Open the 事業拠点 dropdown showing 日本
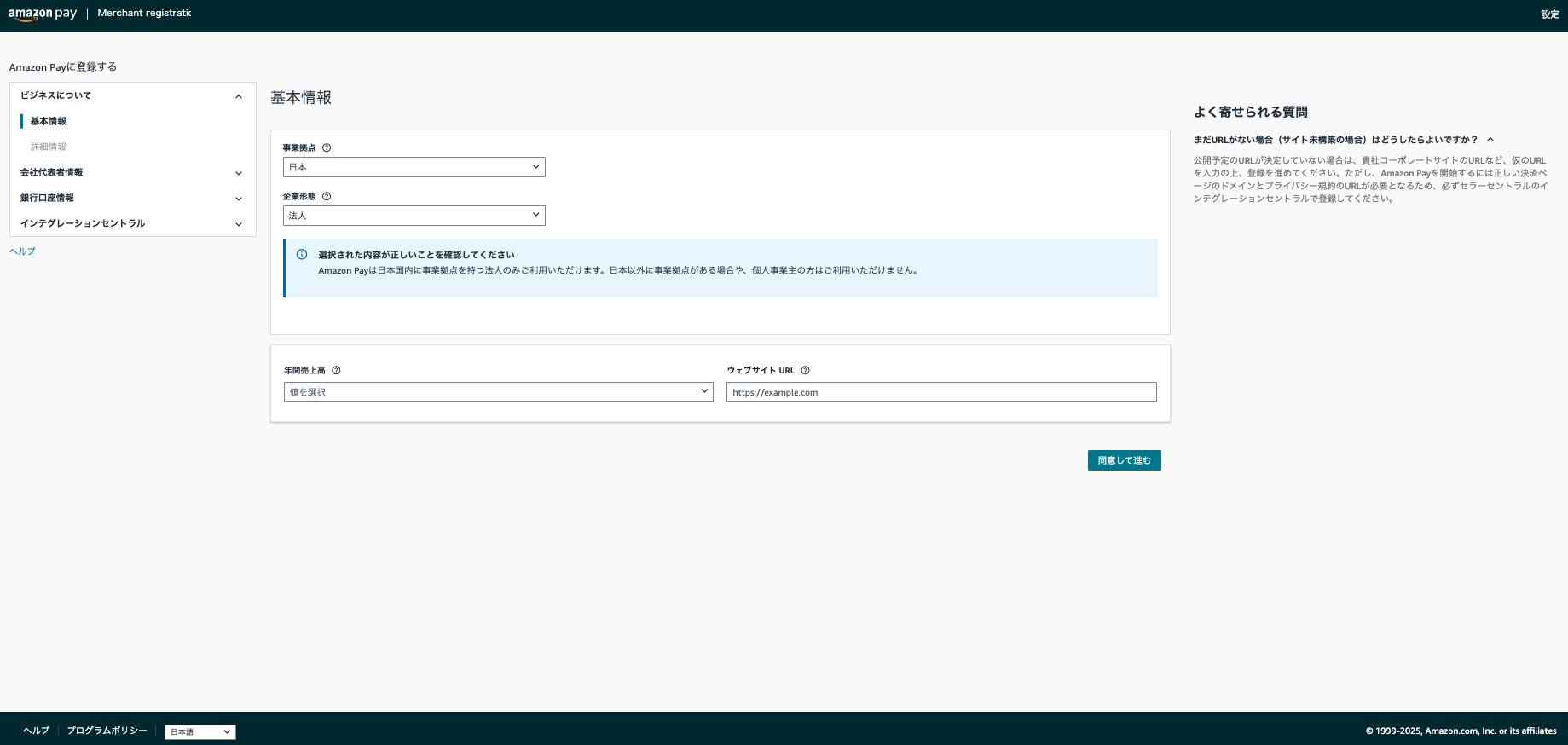The image size is (1568, 745). point(414,167)
